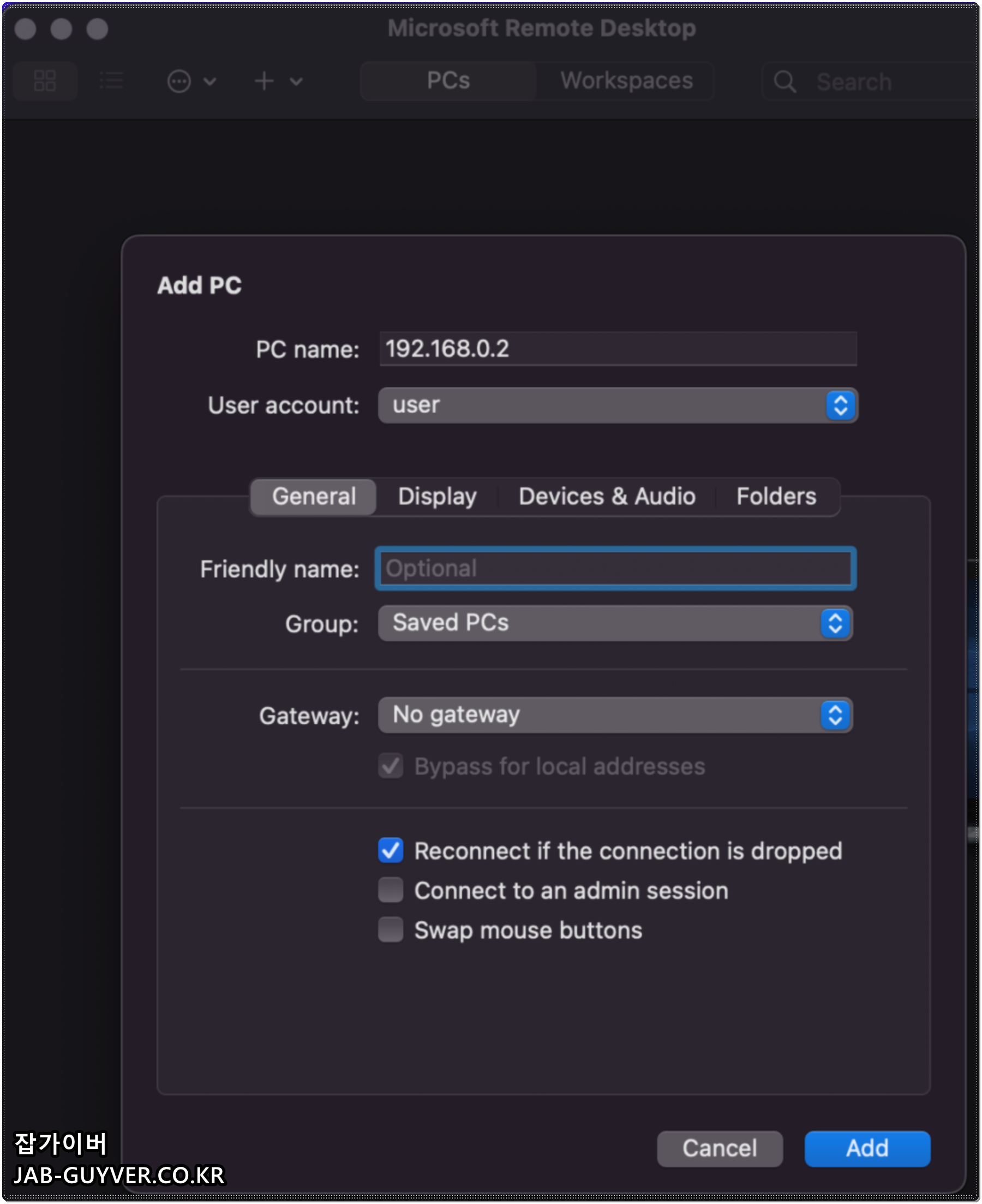Open the Devices & Audio tab
The width and height of the screenshot is (982, 1204).
click(607, 497)
